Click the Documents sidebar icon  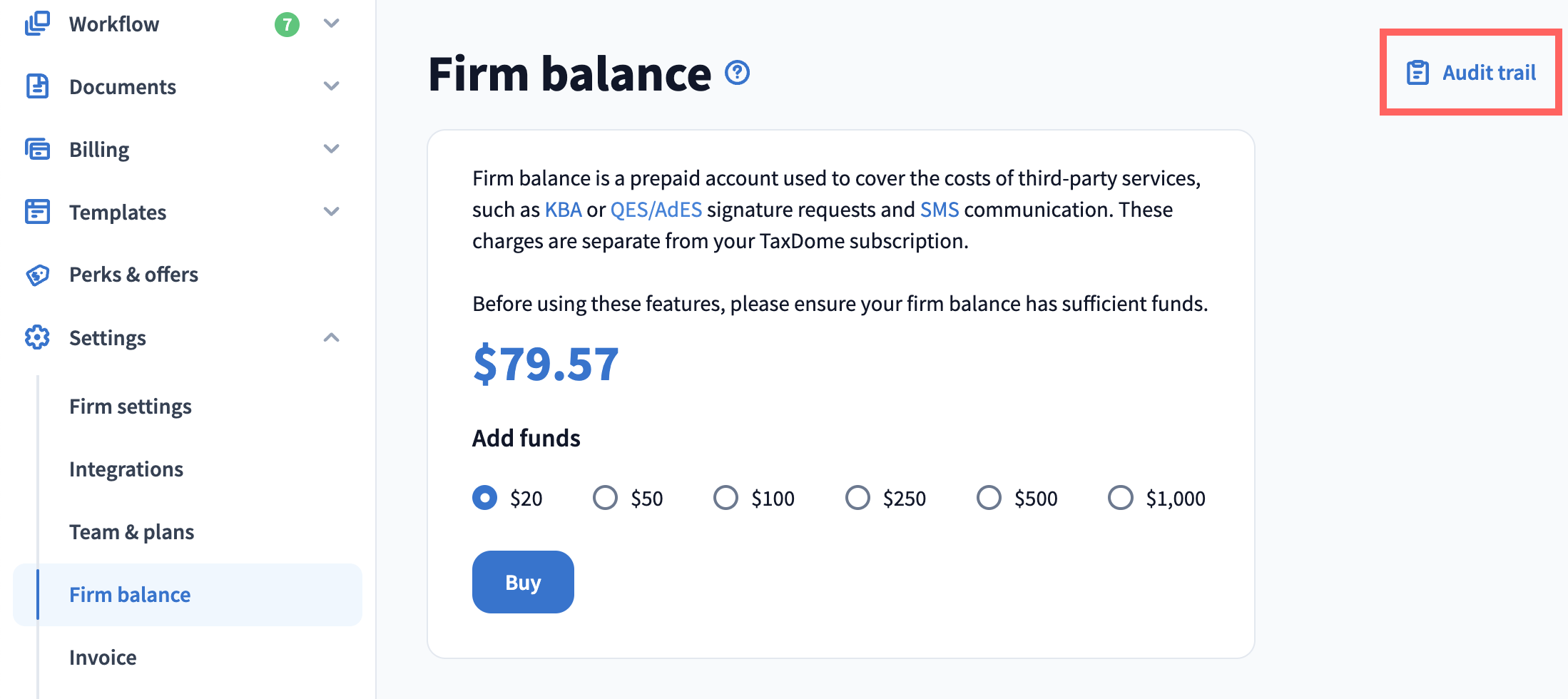(x=37, y=86)
